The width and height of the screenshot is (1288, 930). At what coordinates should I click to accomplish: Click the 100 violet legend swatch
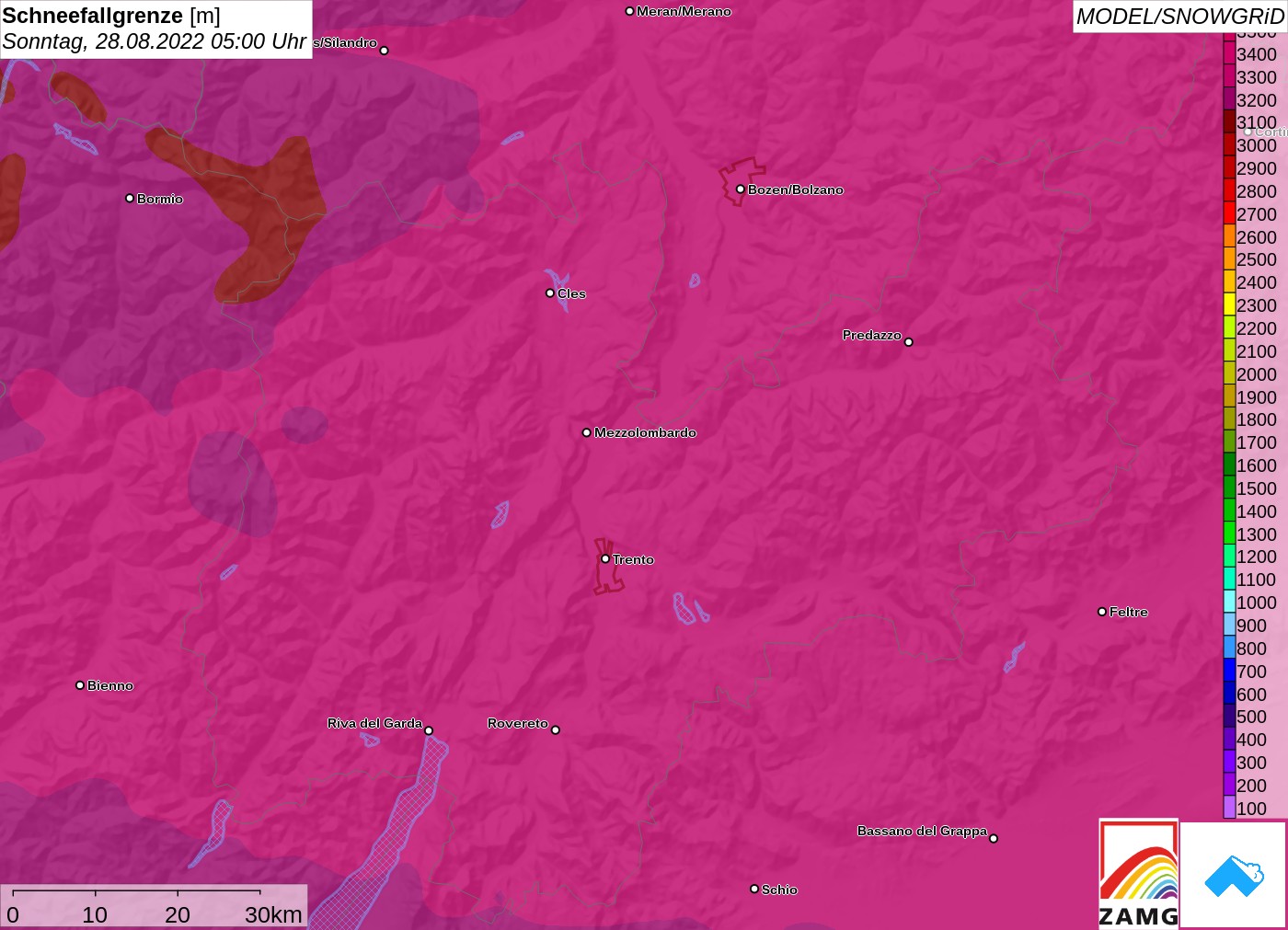pos(1229,808)
